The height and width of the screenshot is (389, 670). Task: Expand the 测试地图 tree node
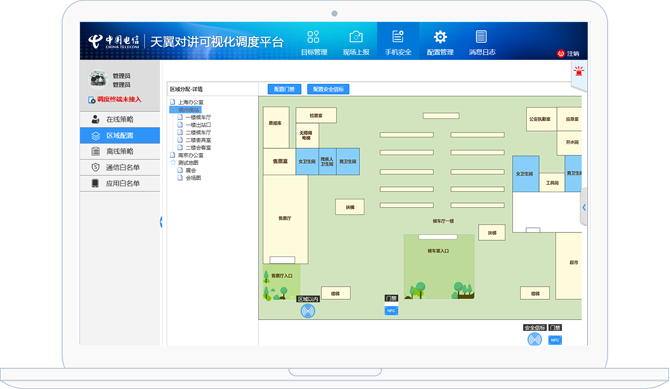[188, 162]
